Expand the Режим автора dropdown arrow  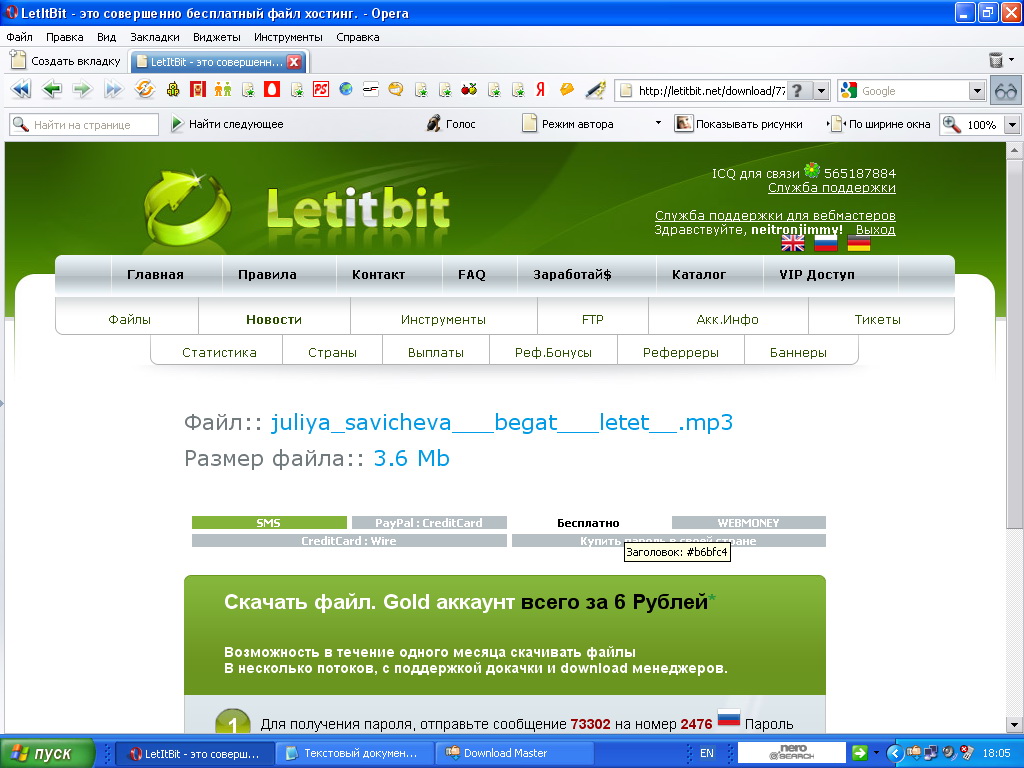pos(658,123)
